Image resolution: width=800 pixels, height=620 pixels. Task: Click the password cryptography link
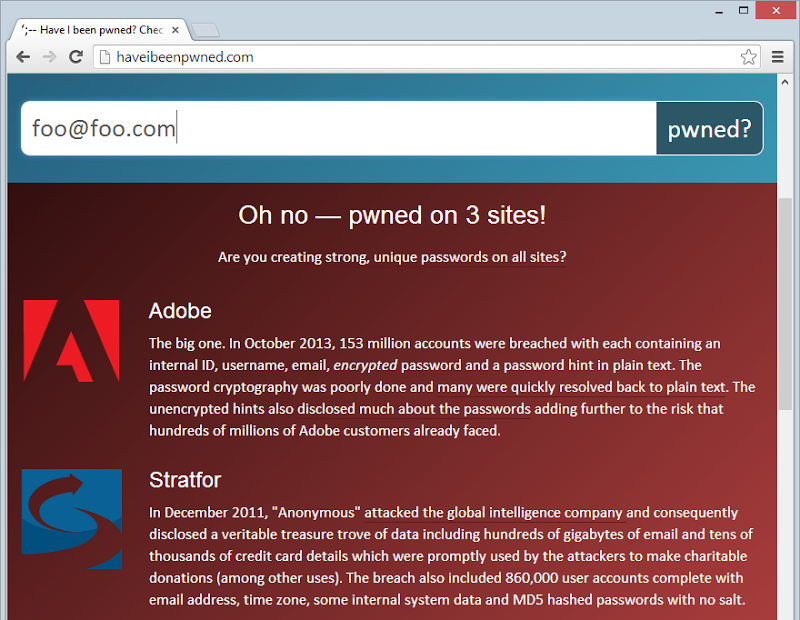coord(225,387)
